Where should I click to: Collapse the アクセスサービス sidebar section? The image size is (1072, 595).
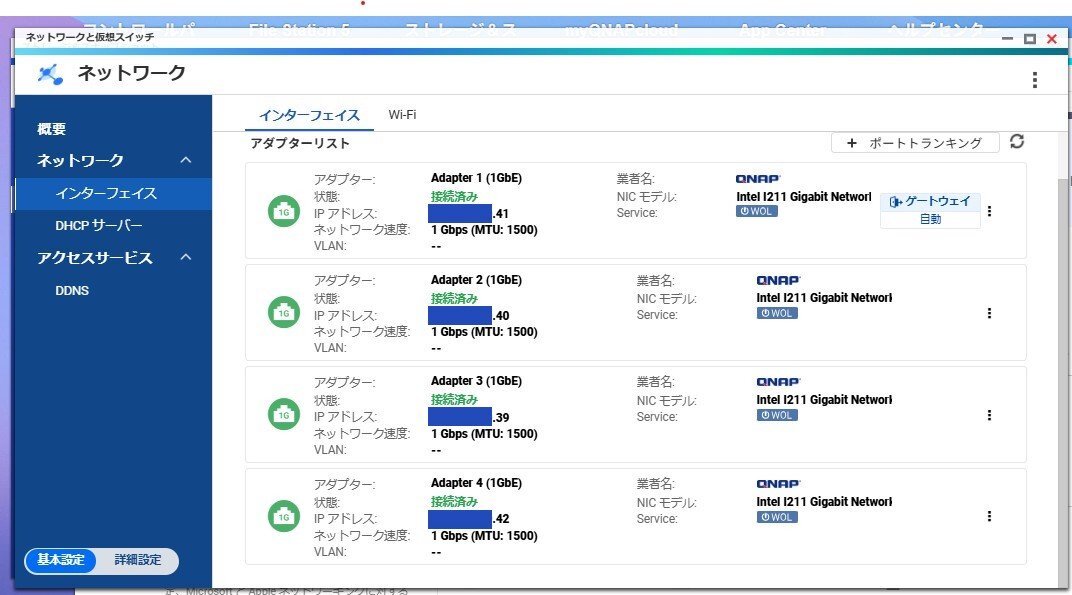pyautogui.click(x=185, y=258)
